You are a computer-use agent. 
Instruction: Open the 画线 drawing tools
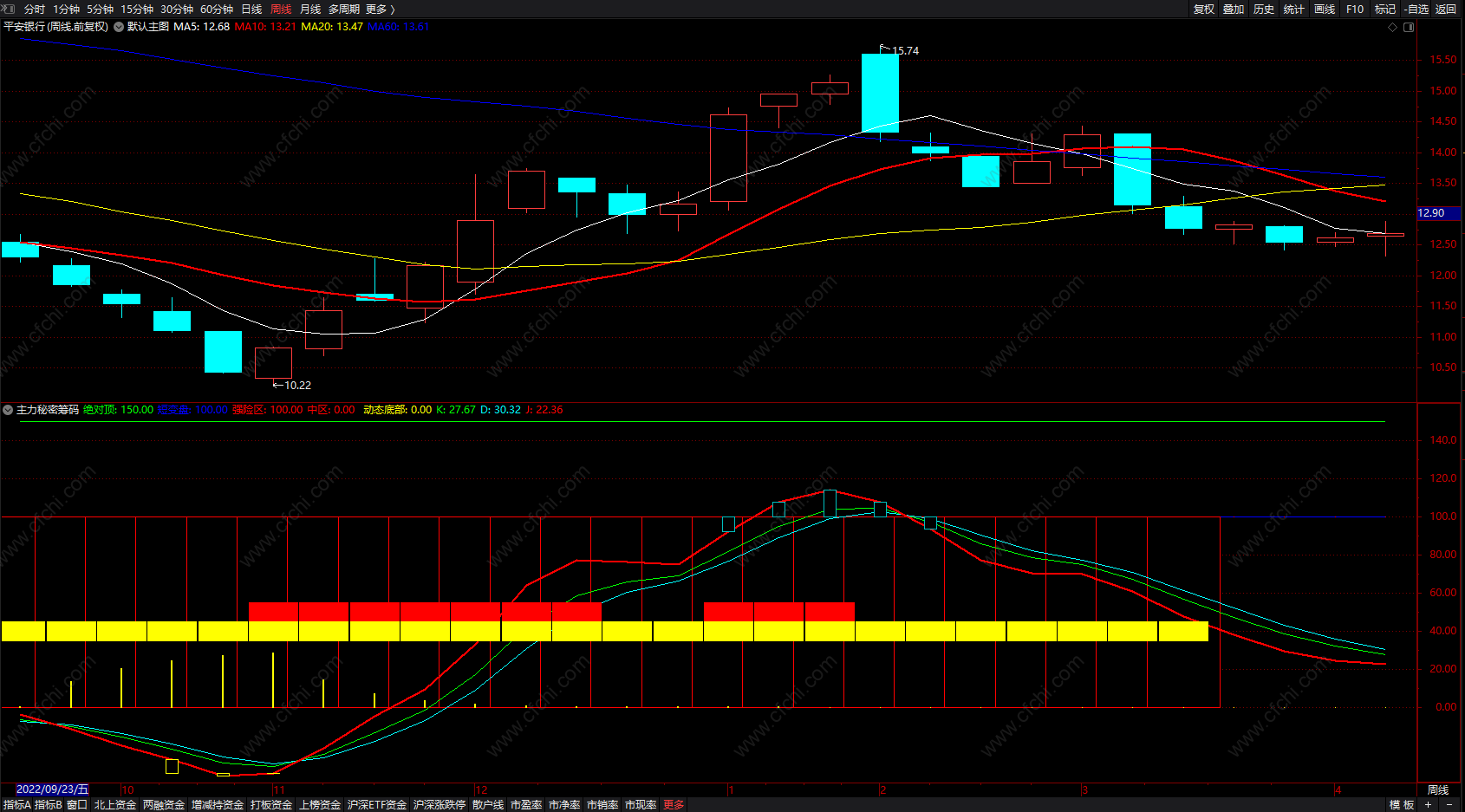(x=1325, y=9)
